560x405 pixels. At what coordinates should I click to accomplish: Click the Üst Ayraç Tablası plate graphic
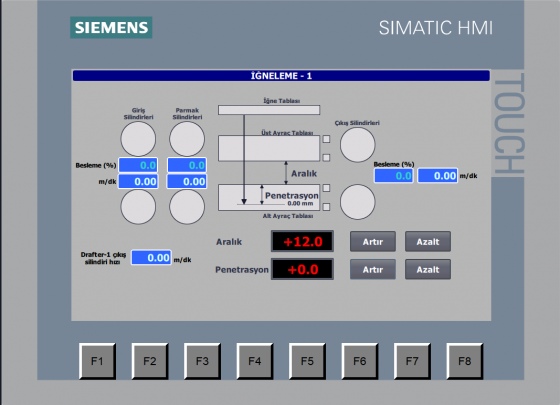point(269,148)
